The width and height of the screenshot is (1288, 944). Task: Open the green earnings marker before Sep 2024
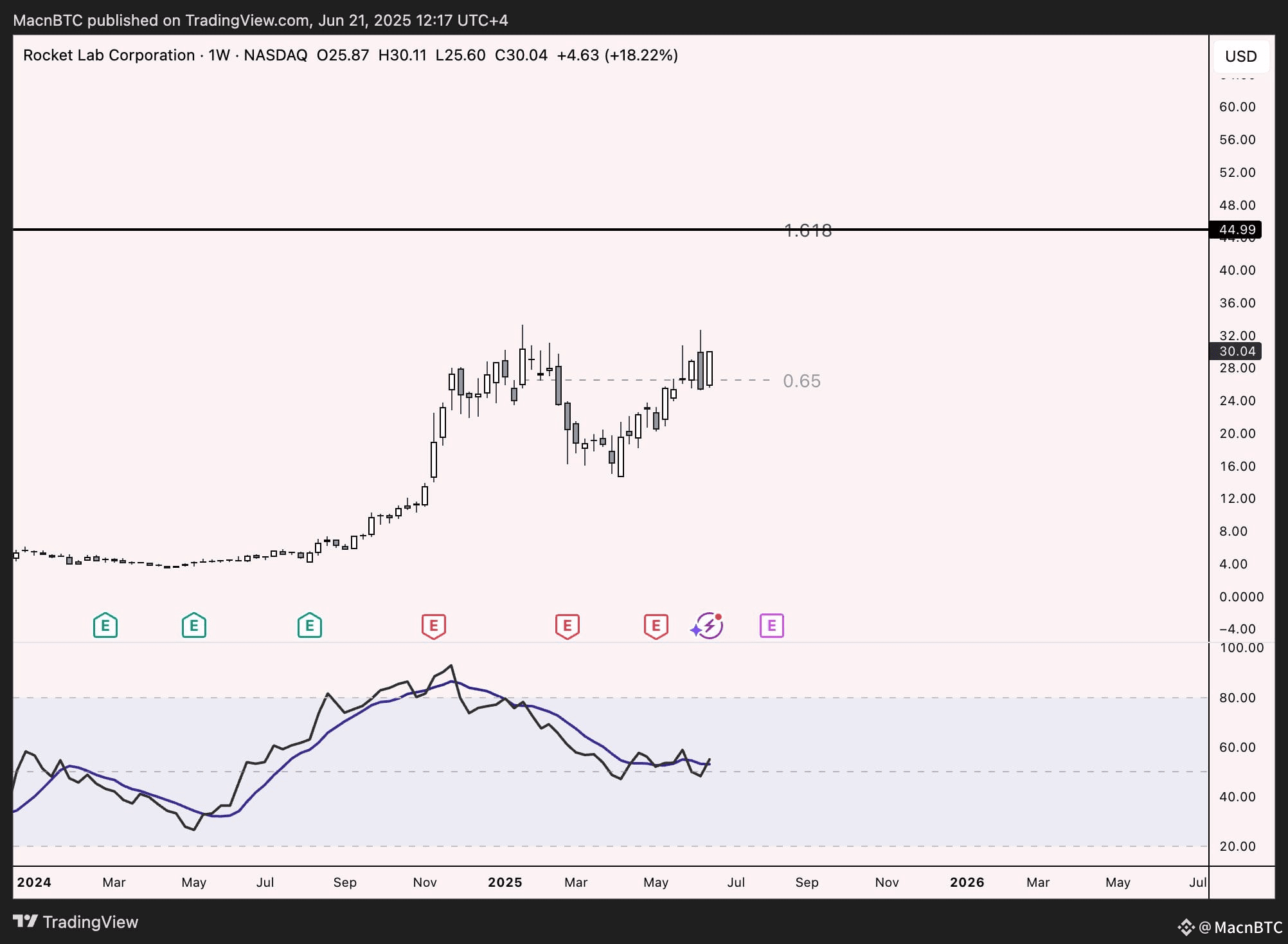point(310,625)
